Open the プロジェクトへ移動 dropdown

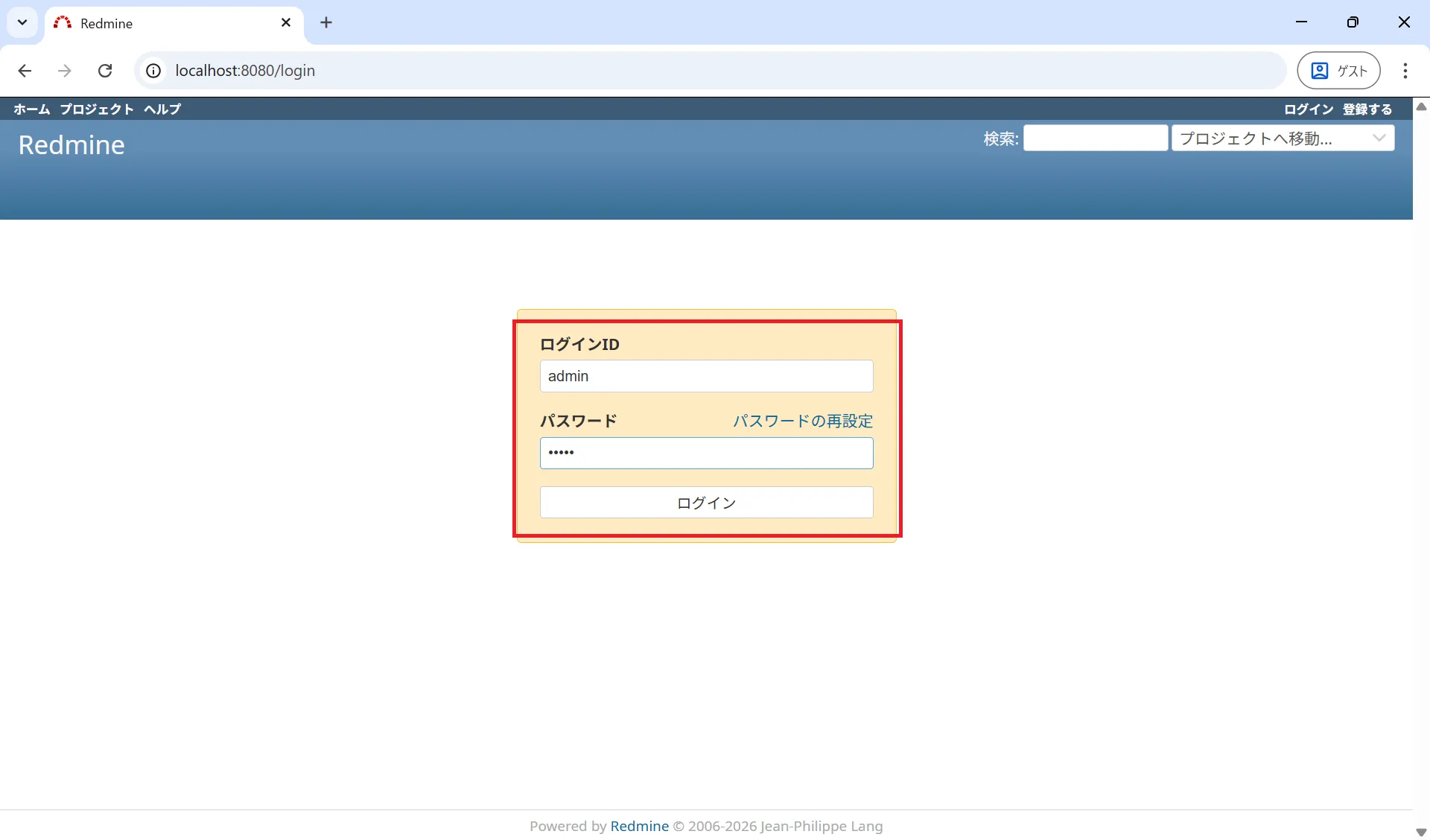pyautogui.click(x=1266, y=138)
